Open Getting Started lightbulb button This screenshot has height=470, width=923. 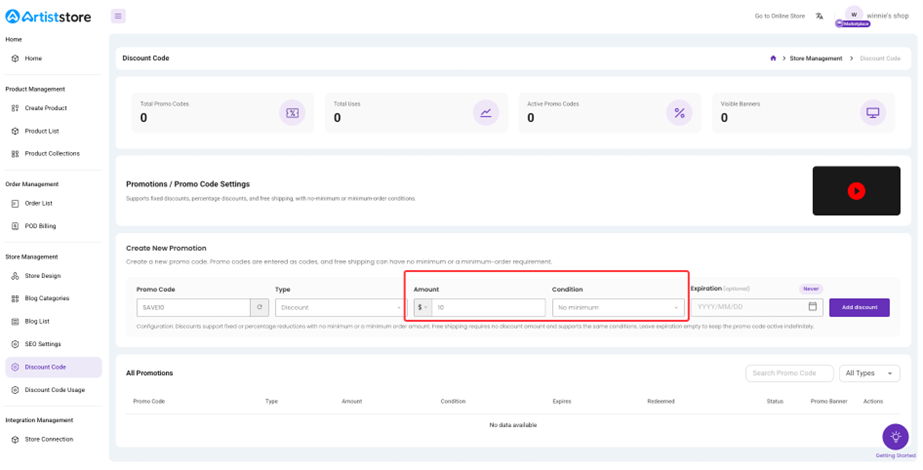click(895, 437)
